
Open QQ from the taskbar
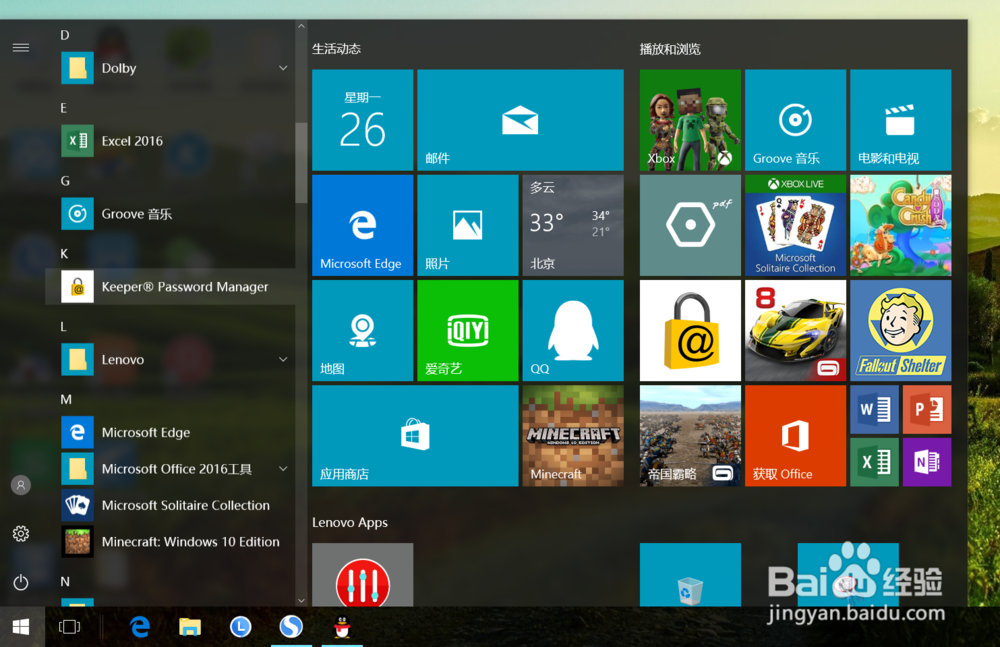pyautogui.click(x=342, y=627)
